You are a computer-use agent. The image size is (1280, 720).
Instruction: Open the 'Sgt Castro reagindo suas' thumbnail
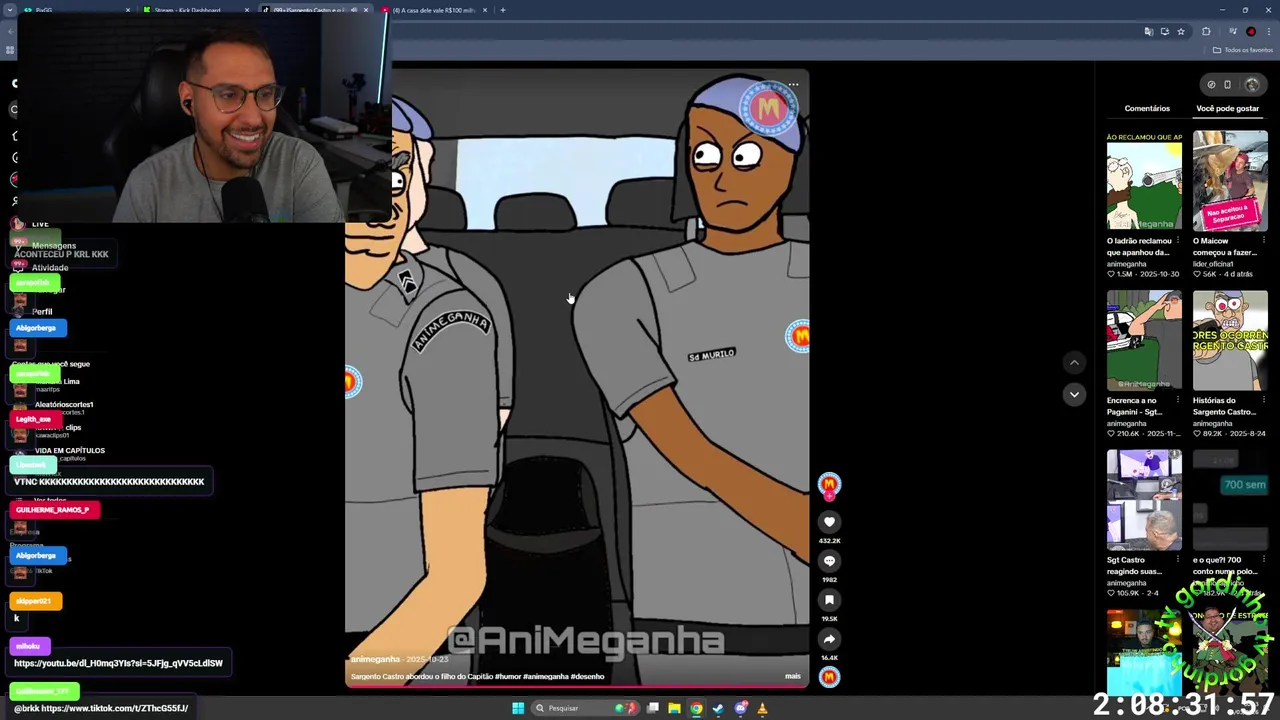point(1144,500)
